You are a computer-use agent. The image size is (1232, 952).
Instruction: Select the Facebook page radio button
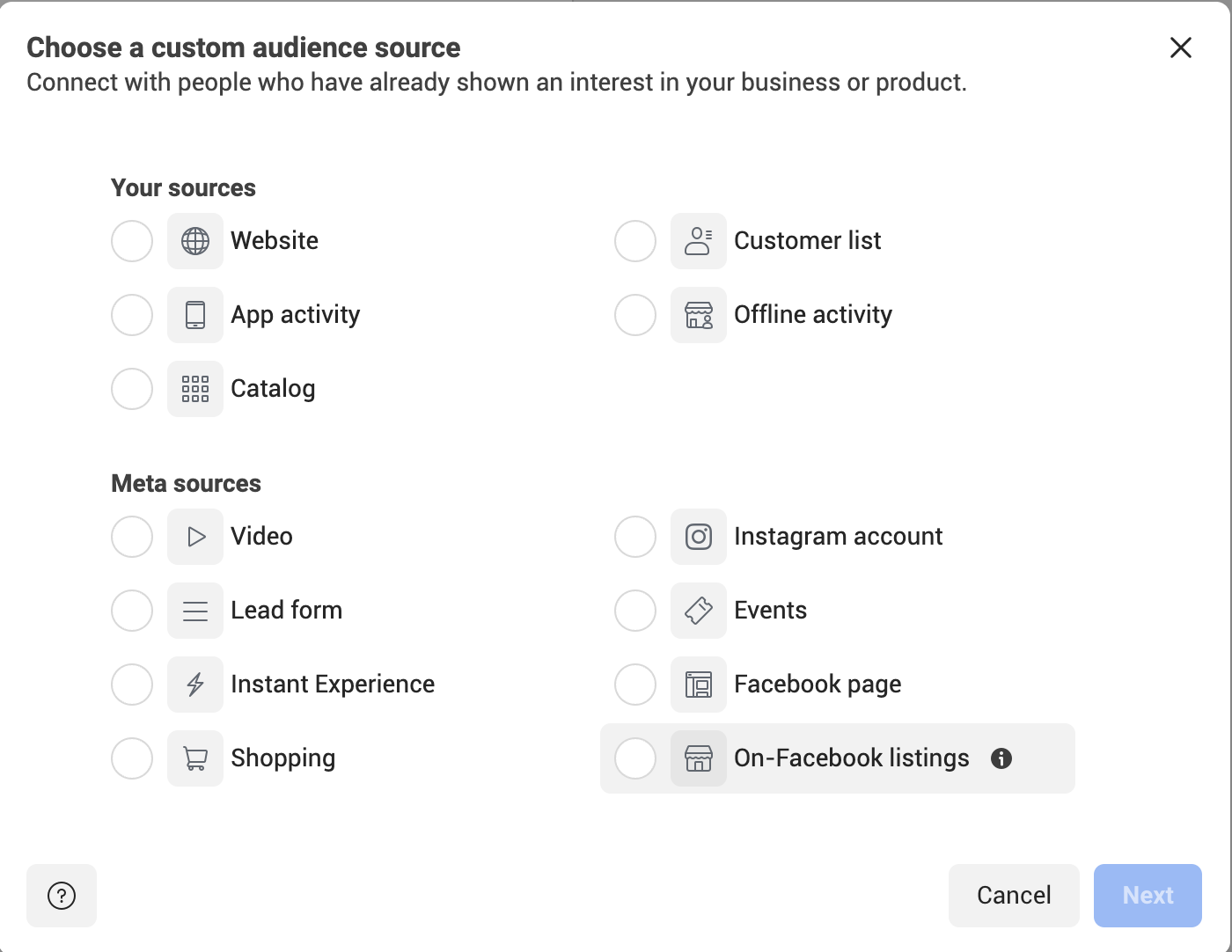[x=635, y=685]
